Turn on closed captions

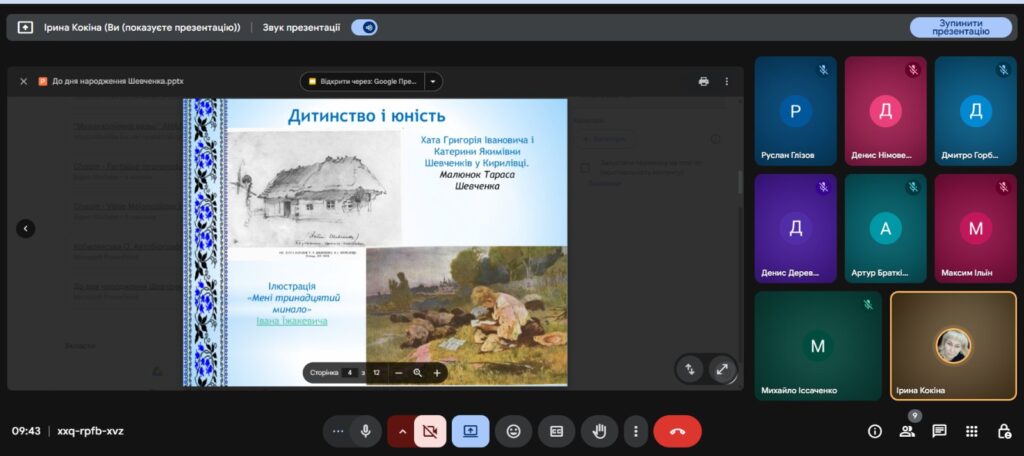pyautogui.click(x=556, y=431)
